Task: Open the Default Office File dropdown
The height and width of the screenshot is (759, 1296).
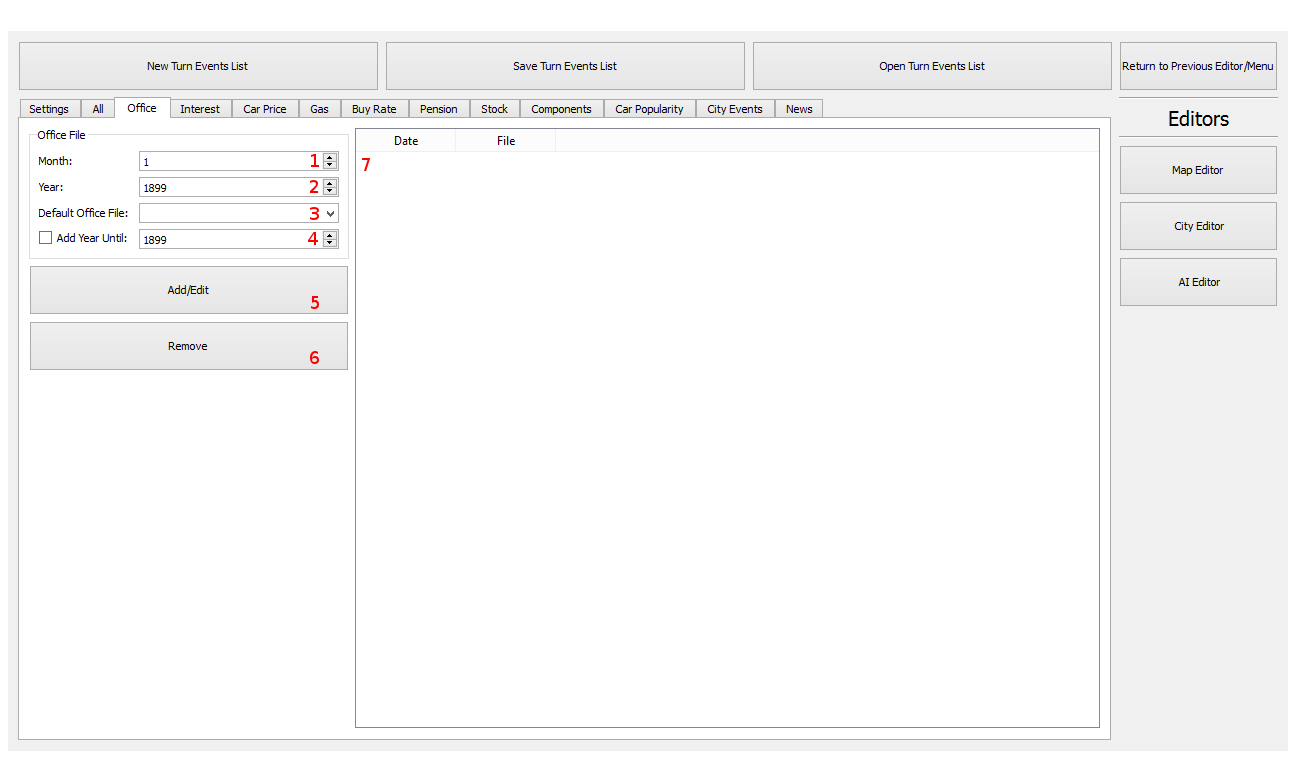Action: 330,213
